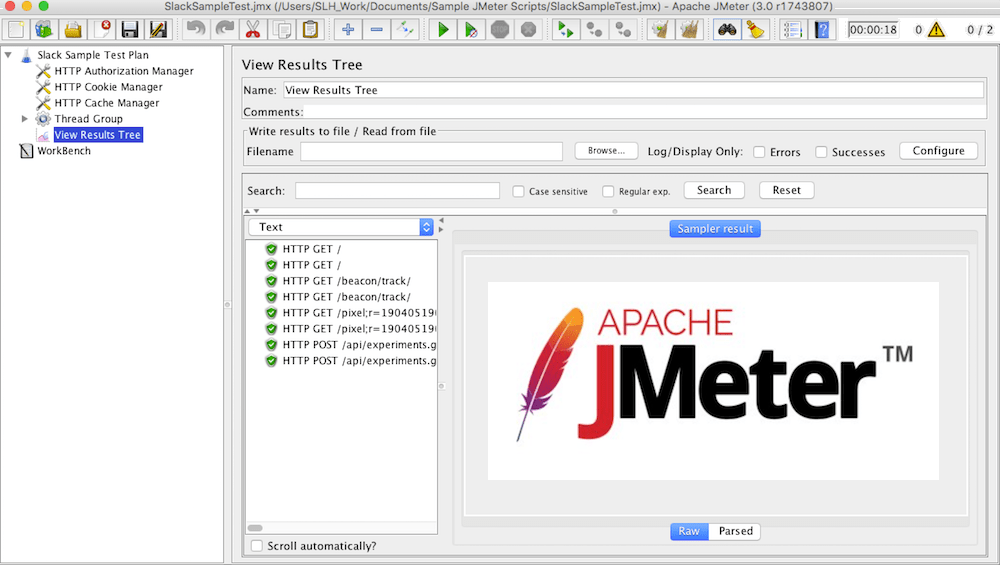Close the test plan with Close icon
The width and height of the screenshot is (1000, 565).
pyautogui.click(x=101, y=29)
